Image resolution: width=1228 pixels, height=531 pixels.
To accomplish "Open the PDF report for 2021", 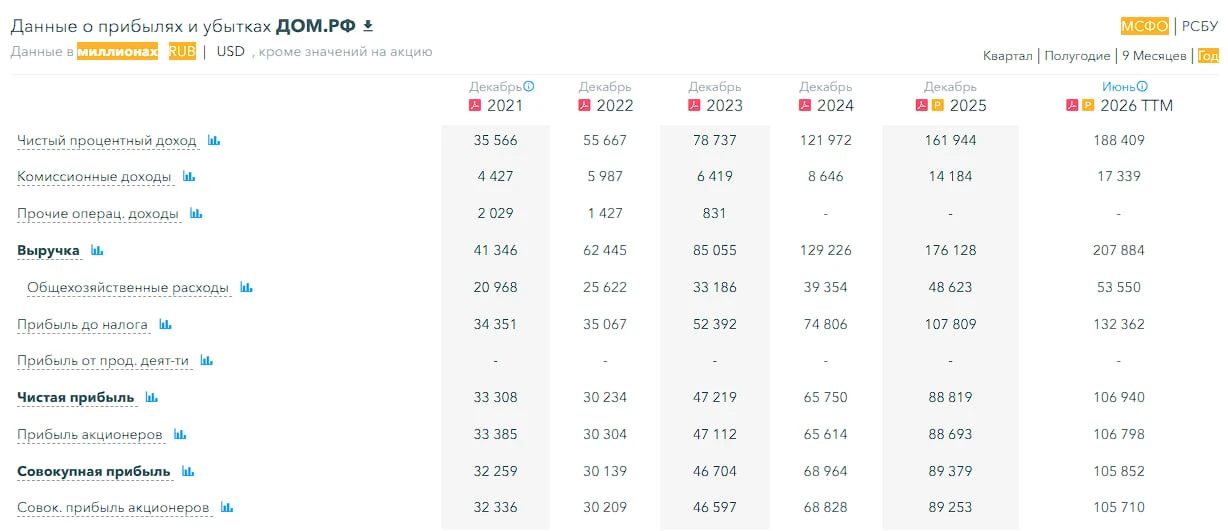I will (x=475, y=105).
